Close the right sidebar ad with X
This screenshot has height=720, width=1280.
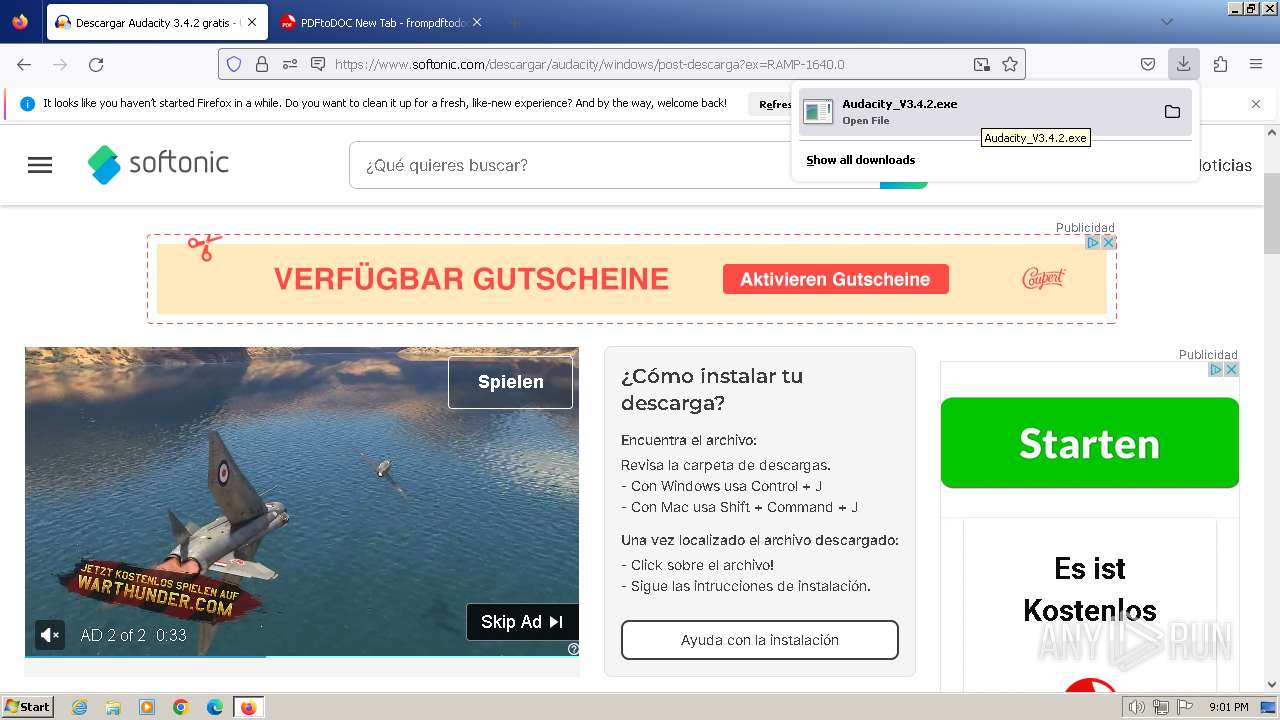(x=1232, y=369)
